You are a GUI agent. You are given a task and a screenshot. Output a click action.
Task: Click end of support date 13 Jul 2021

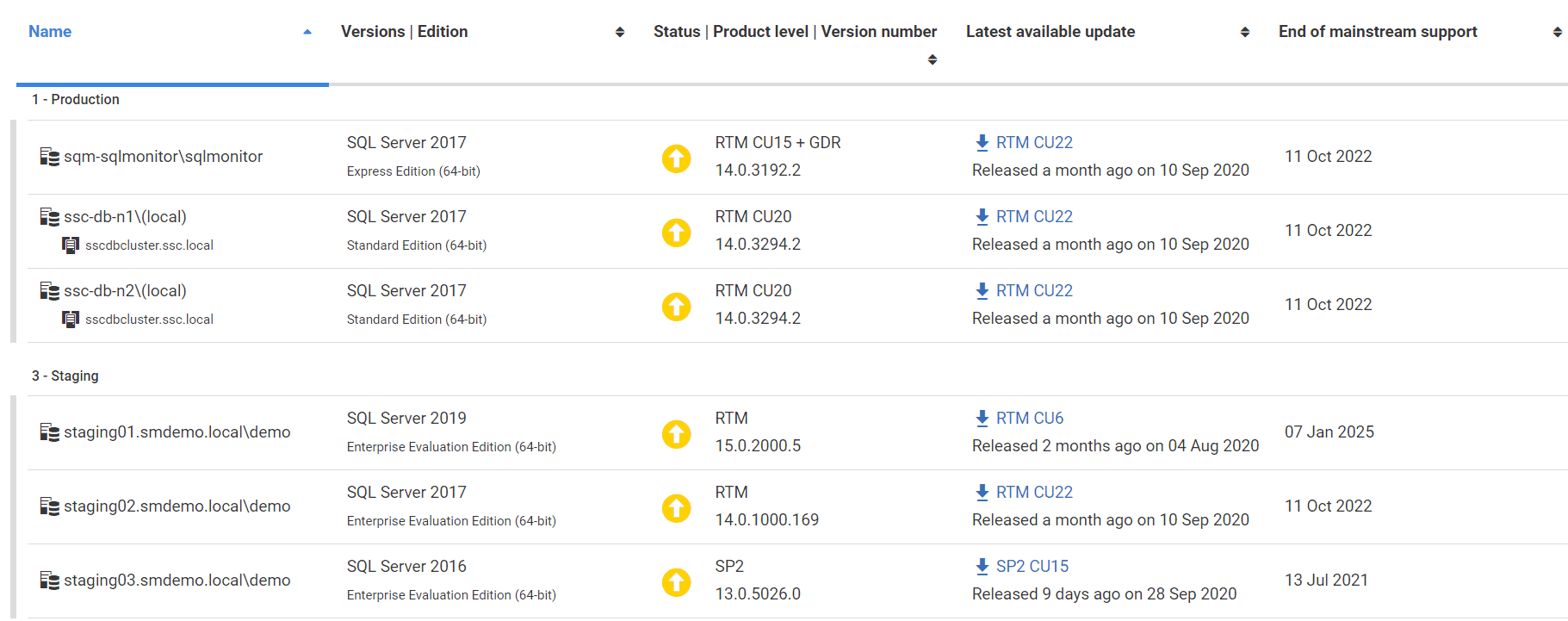click(x=1326, y=581)
